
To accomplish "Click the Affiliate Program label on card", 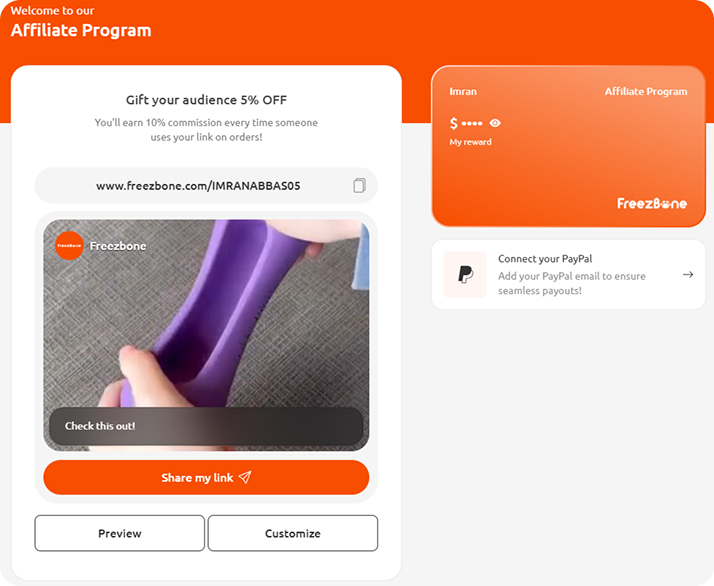I will tap(646, 92).
